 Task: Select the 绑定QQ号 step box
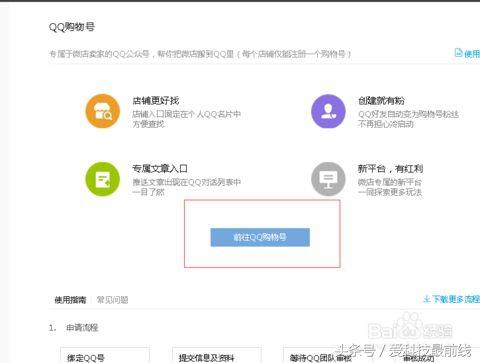[105, 355]
